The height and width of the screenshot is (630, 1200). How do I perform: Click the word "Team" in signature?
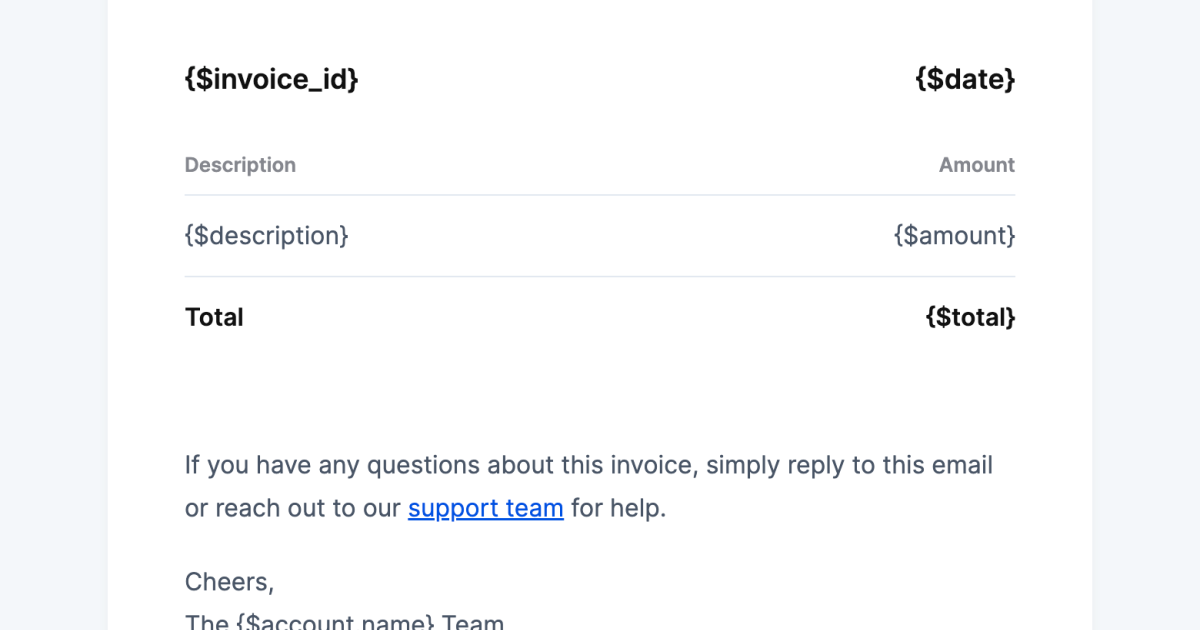tap(473, 622)
